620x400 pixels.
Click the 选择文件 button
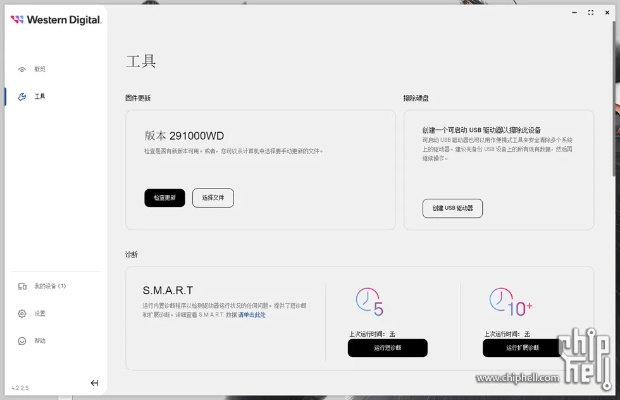point(213,198)
